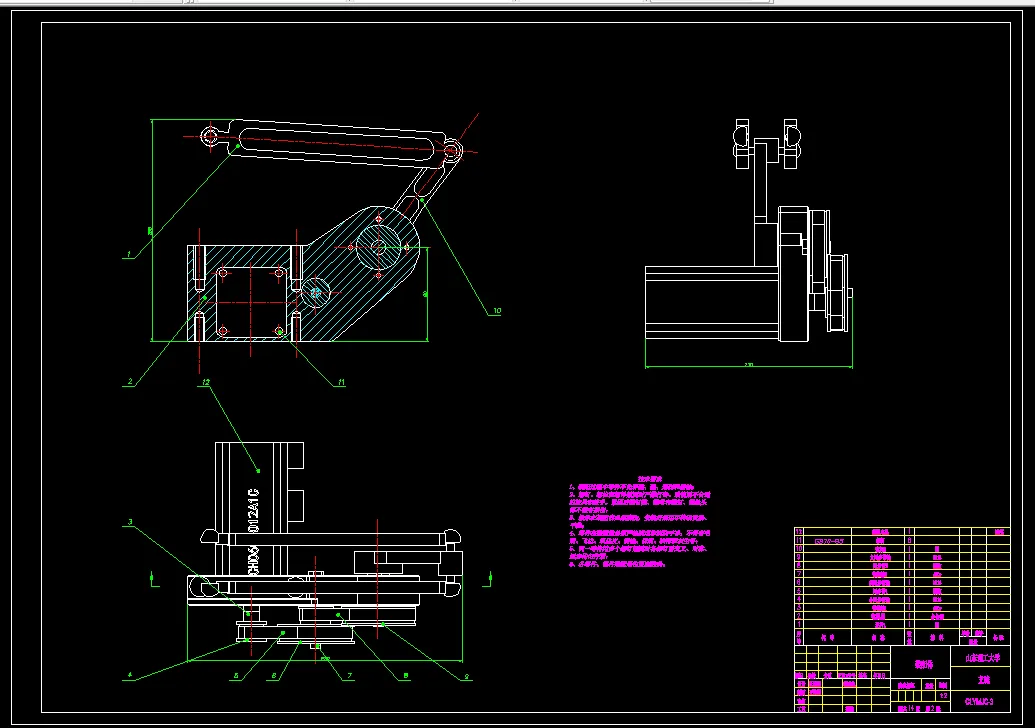
Task: Select balloon number 3 left of the bottom view
Action: tap(130, 522)
